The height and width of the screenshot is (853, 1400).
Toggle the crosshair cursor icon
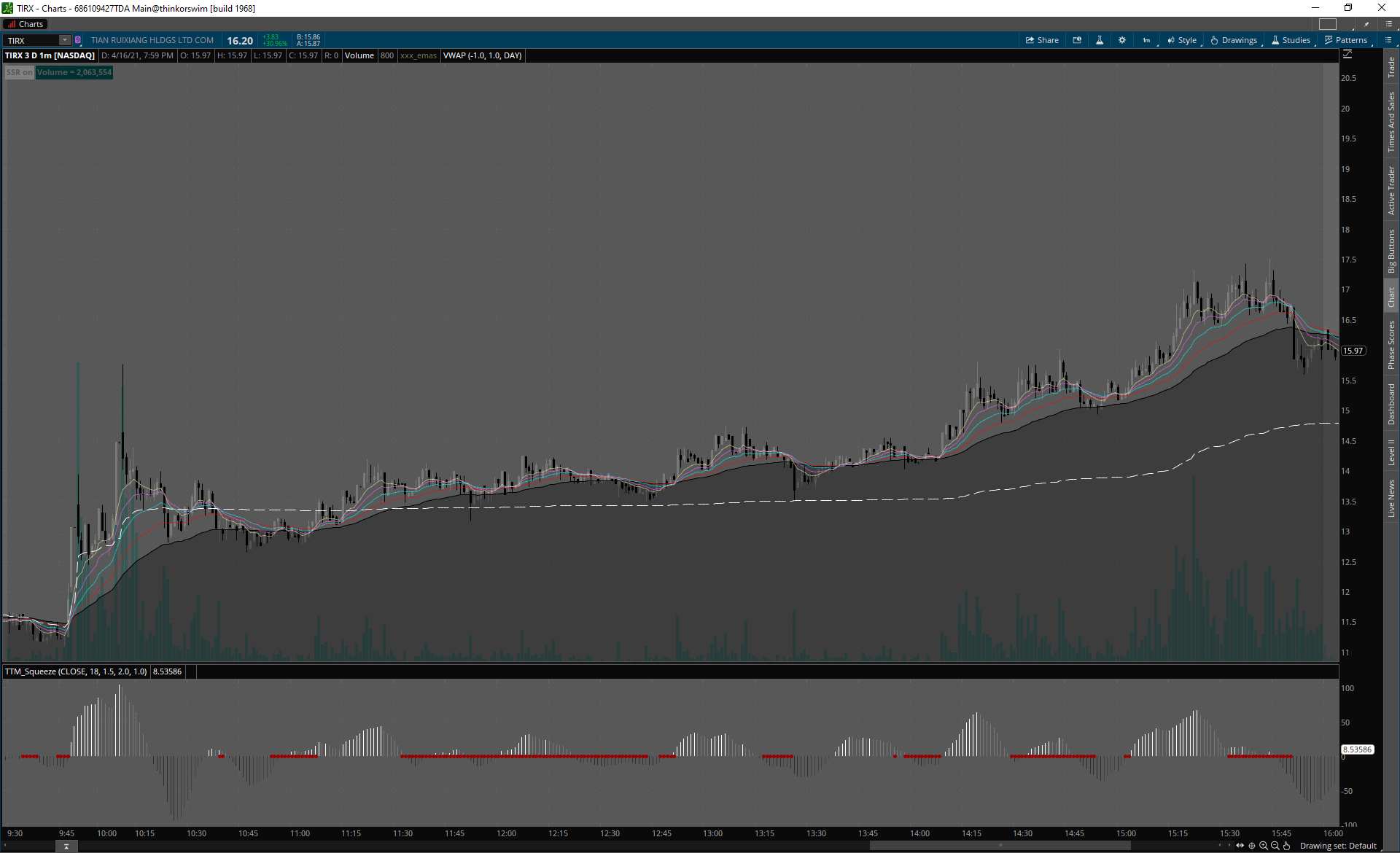coord(1252,846)
